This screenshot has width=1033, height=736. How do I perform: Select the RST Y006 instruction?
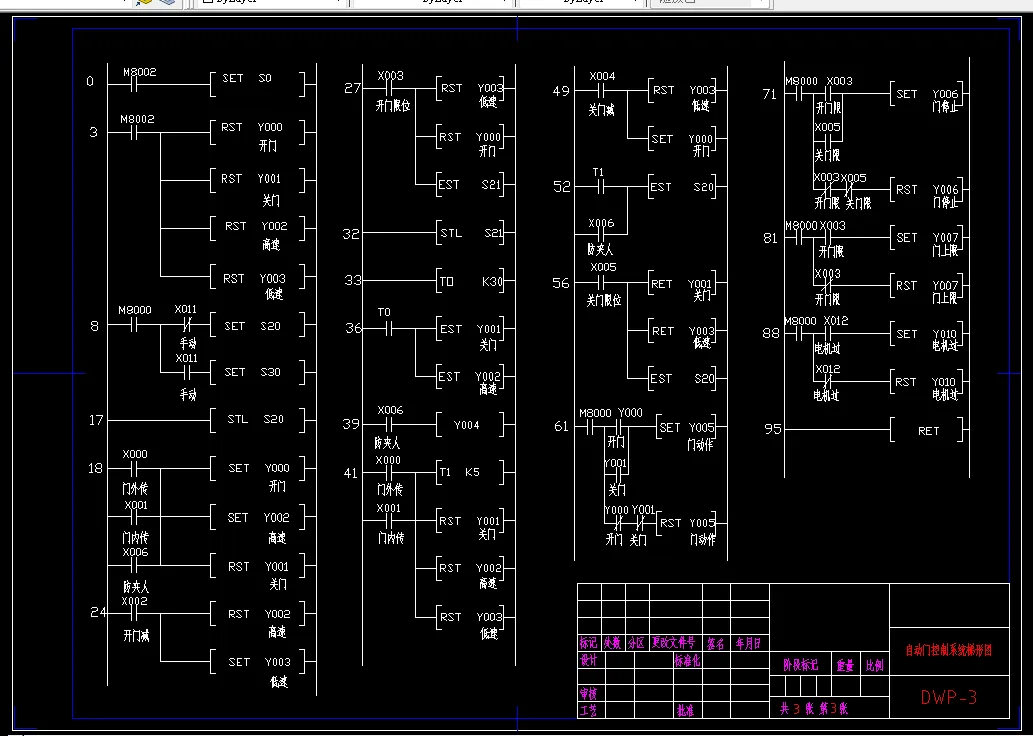tap(928, 190)
